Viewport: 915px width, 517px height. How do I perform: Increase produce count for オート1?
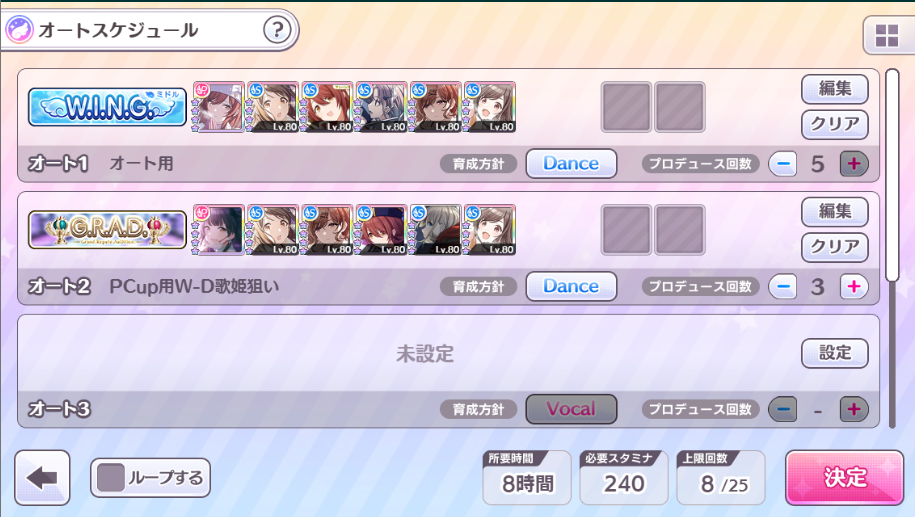854,164
